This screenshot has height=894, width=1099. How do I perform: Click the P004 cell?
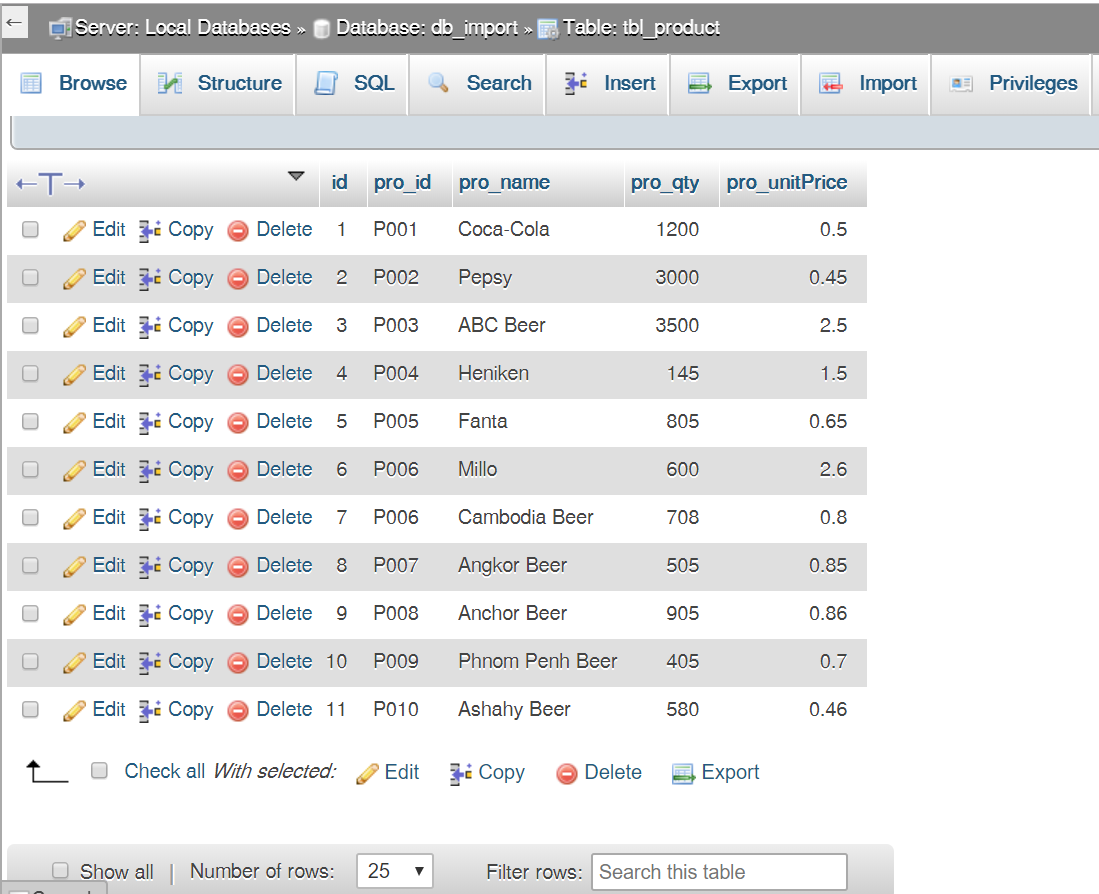pos(395,373)
